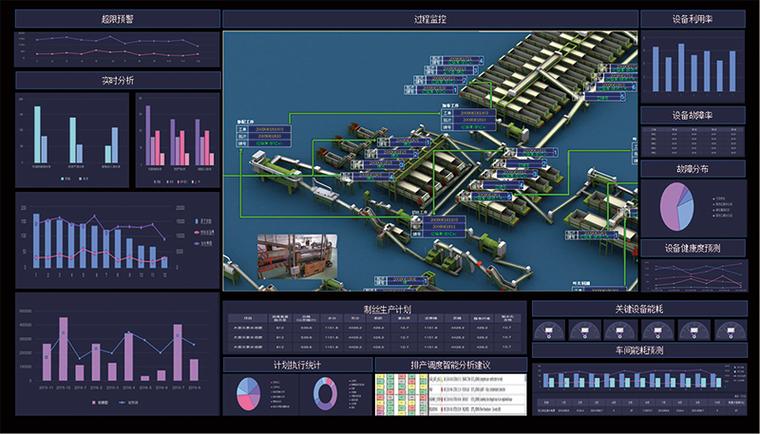Open the 制丝生产计划 section header
The image size is (760, 434).
[x=373, y=309]
